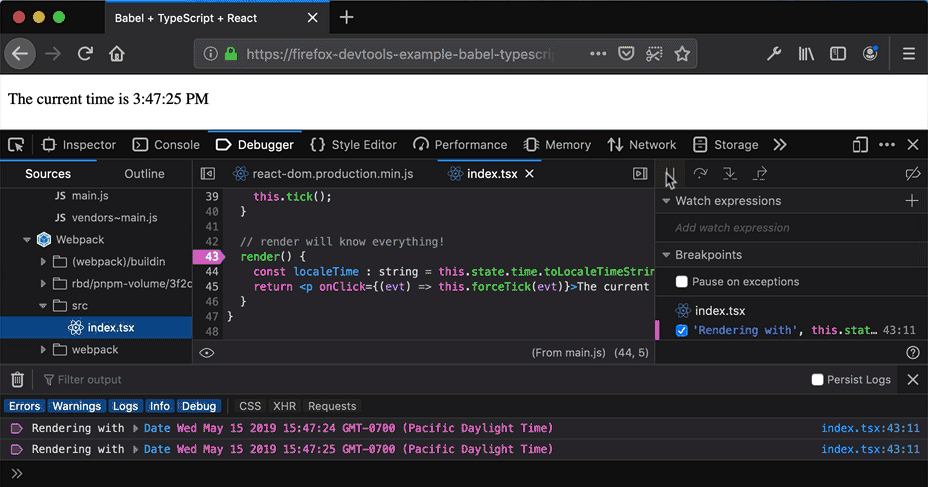Open the debugger shortcuts help icon
Image resolution: width=928 pixels, height=487 pixels.
coord(913,353)
